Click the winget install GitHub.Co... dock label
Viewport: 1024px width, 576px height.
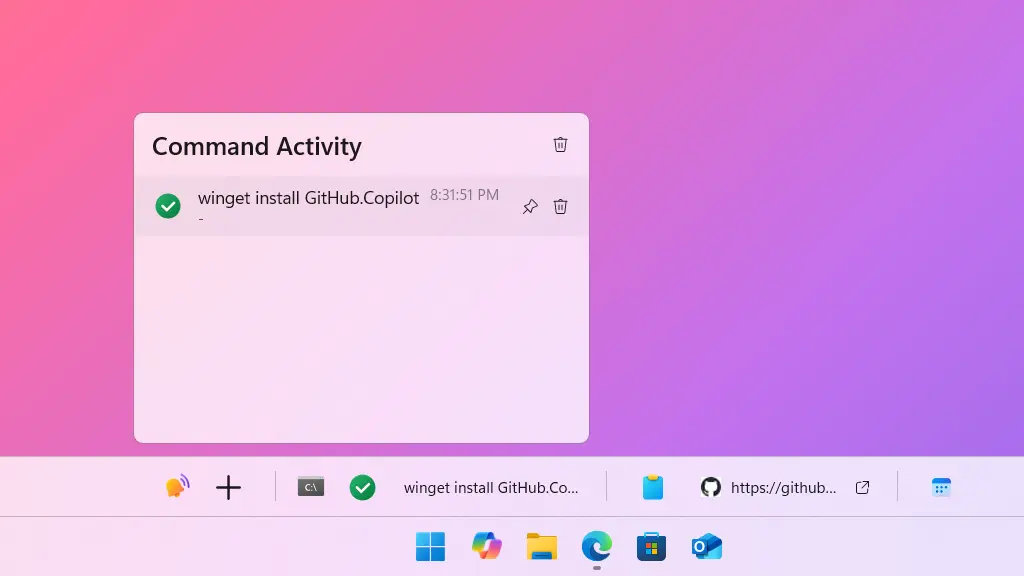[491, 488]
